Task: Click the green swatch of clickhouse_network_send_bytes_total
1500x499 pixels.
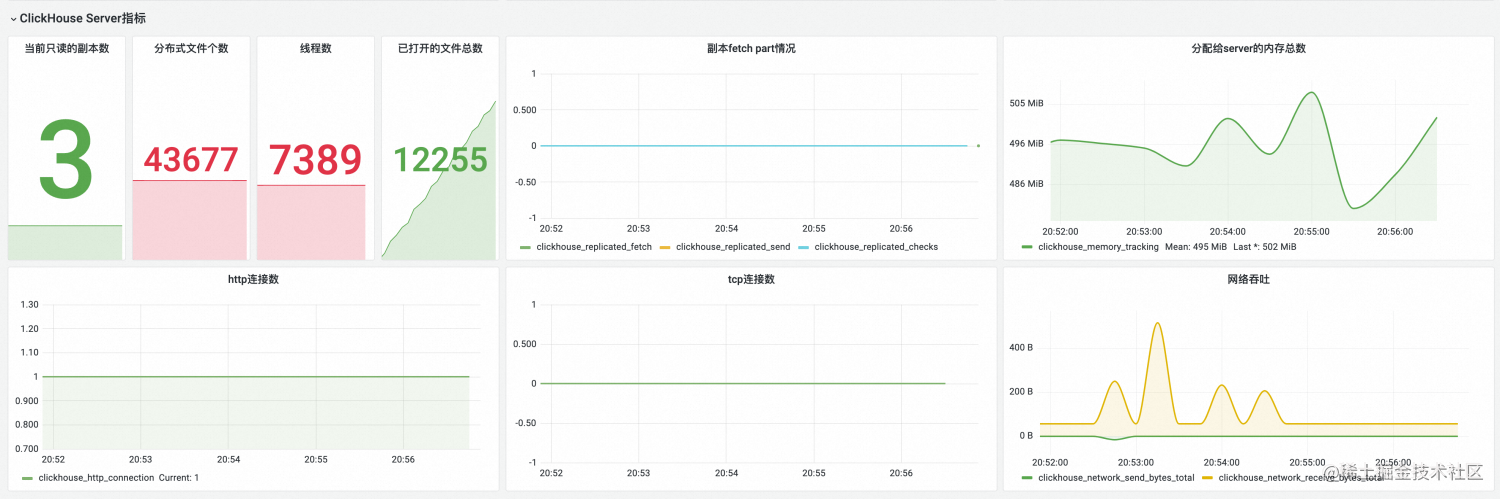Action: pos(1027,479)
